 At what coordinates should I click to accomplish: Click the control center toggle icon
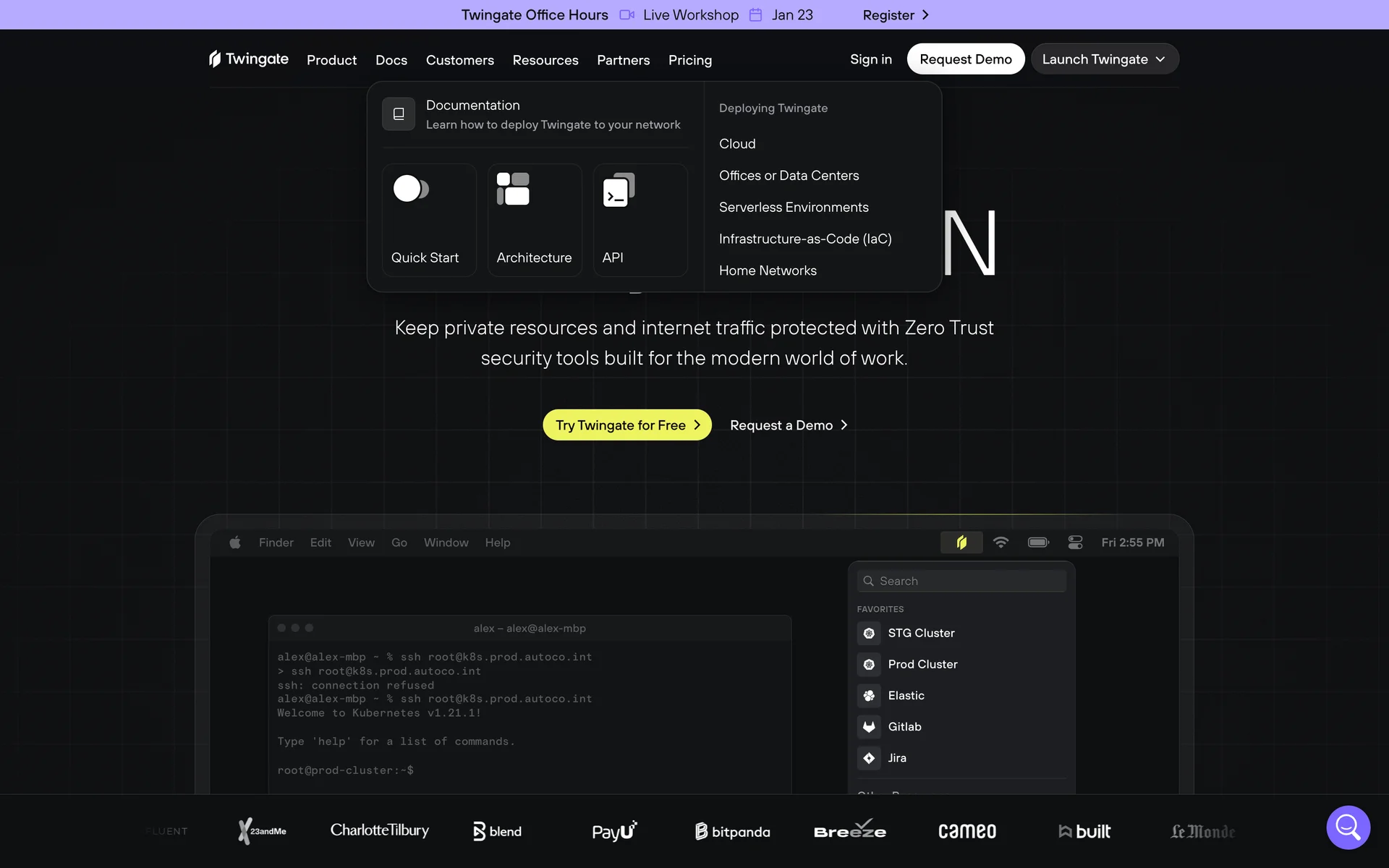pyautogui.click(x=1075, y=542)
